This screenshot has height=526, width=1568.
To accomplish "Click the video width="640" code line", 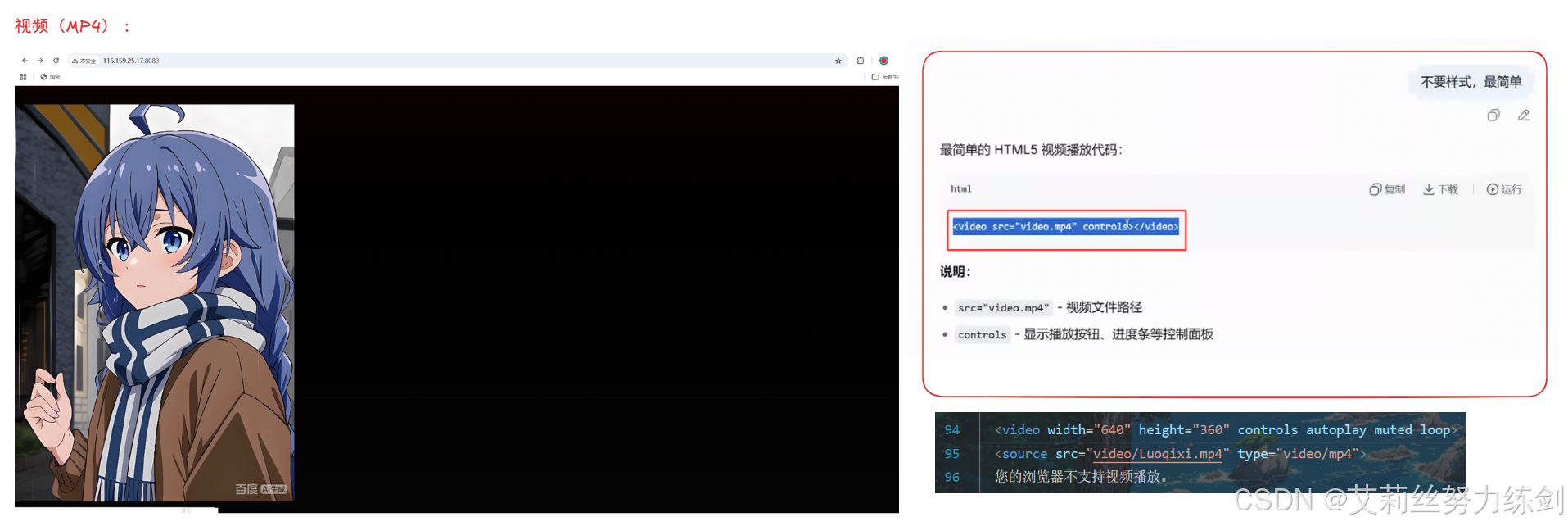I will 1226,430.
